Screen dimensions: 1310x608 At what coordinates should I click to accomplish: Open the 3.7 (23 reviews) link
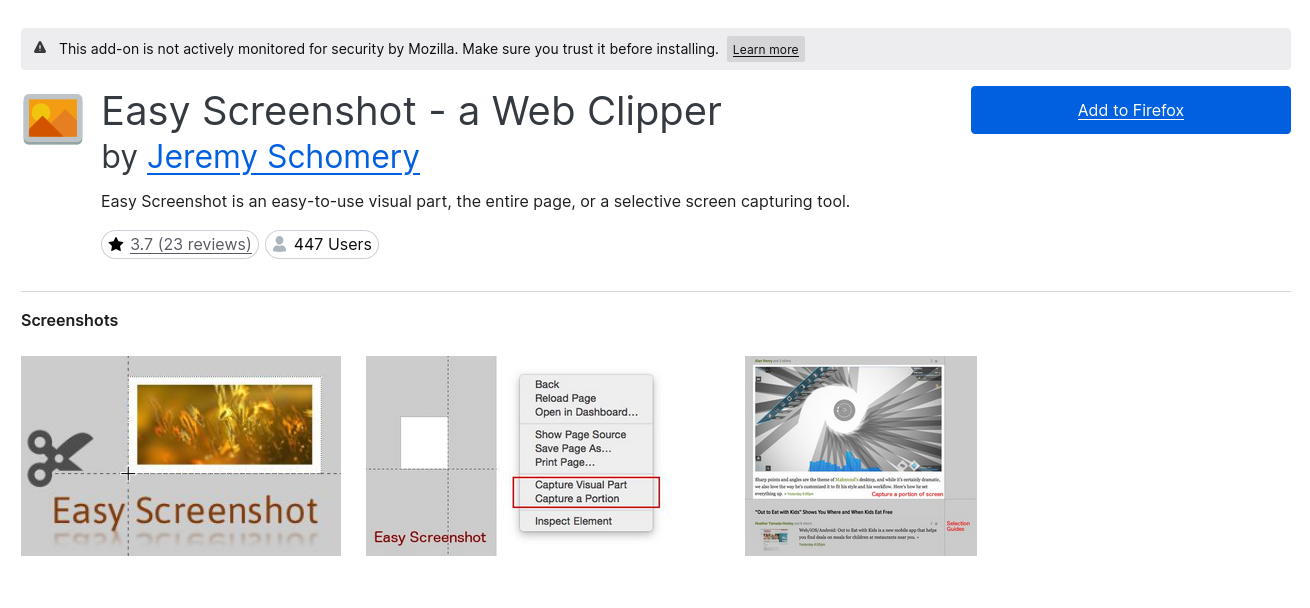(190, 244)
